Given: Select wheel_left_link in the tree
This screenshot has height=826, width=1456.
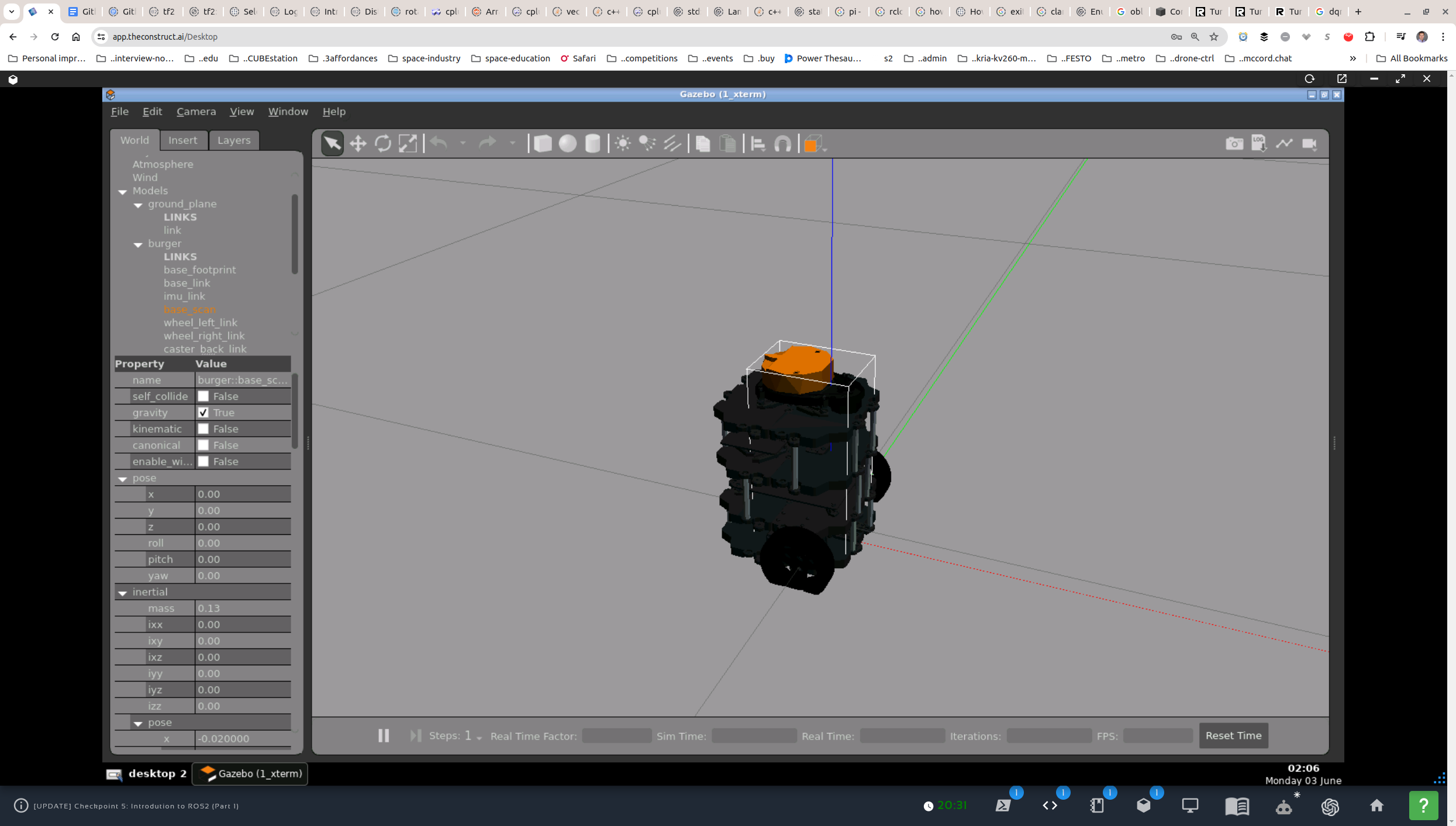Looking at the screenshot, I should point(200,323).
